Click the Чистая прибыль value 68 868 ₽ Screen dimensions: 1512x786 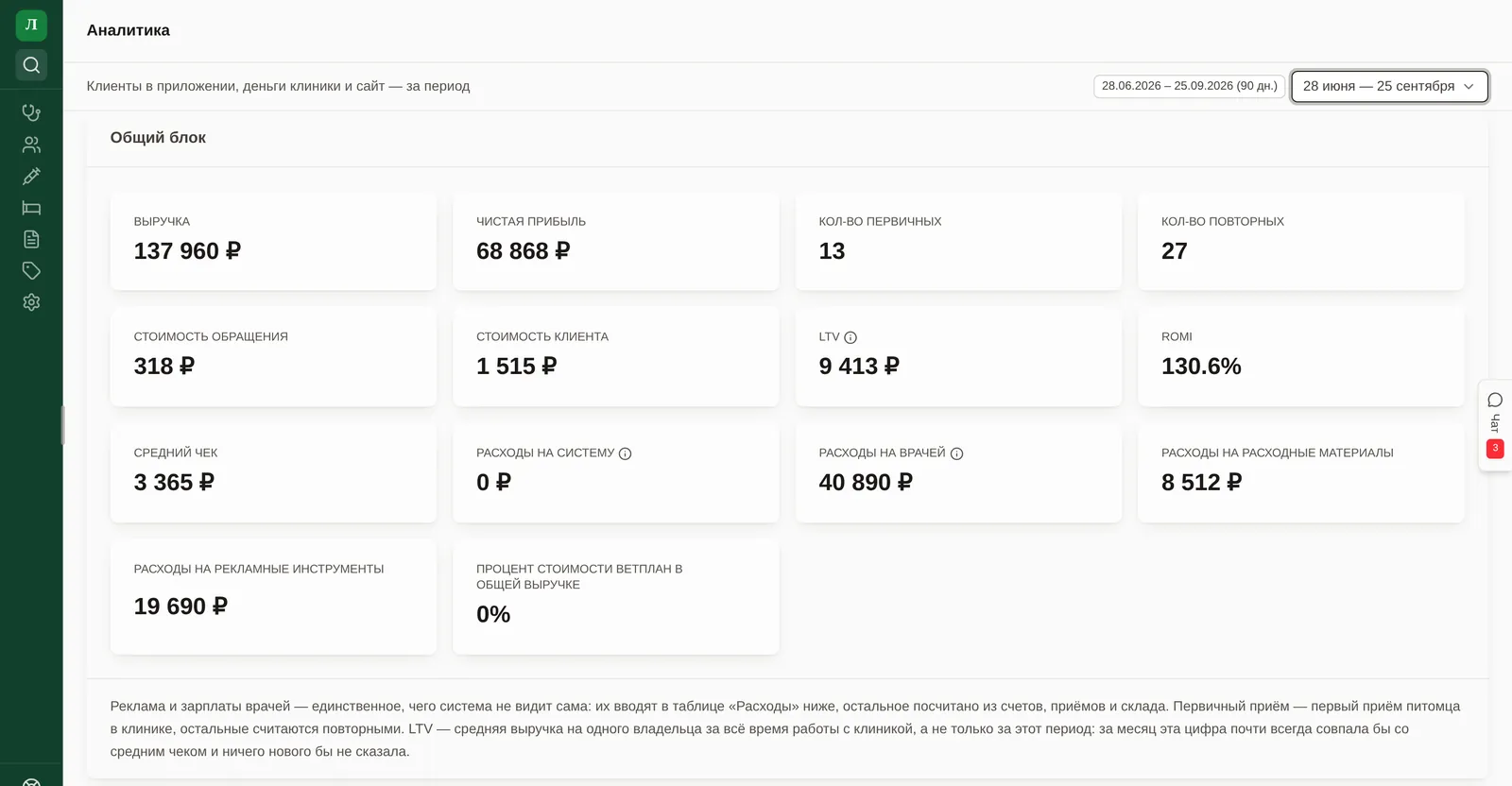[x=523, y=251]
